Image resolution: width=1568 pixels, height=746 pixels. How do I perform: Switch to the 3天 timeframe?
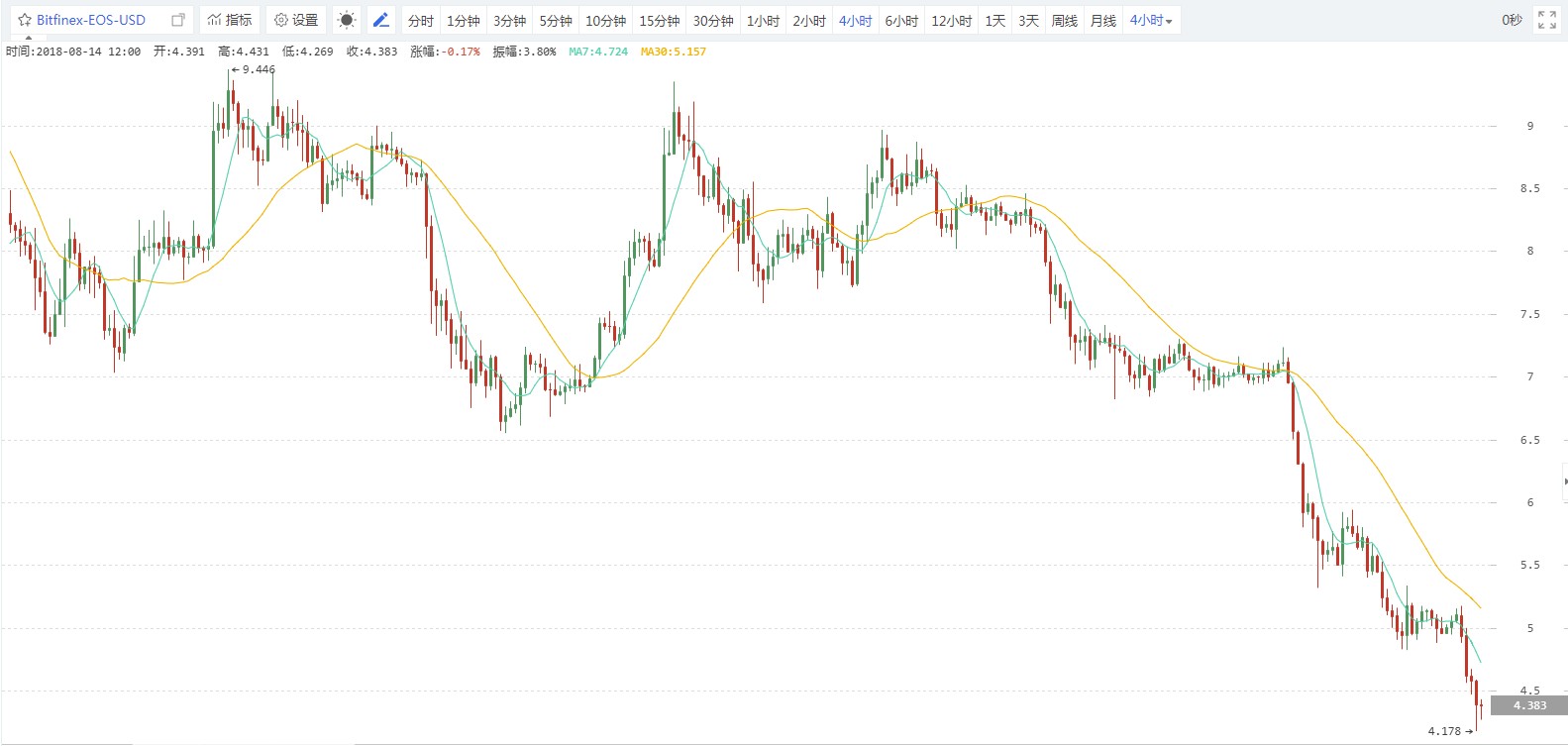pos(1029,21)
